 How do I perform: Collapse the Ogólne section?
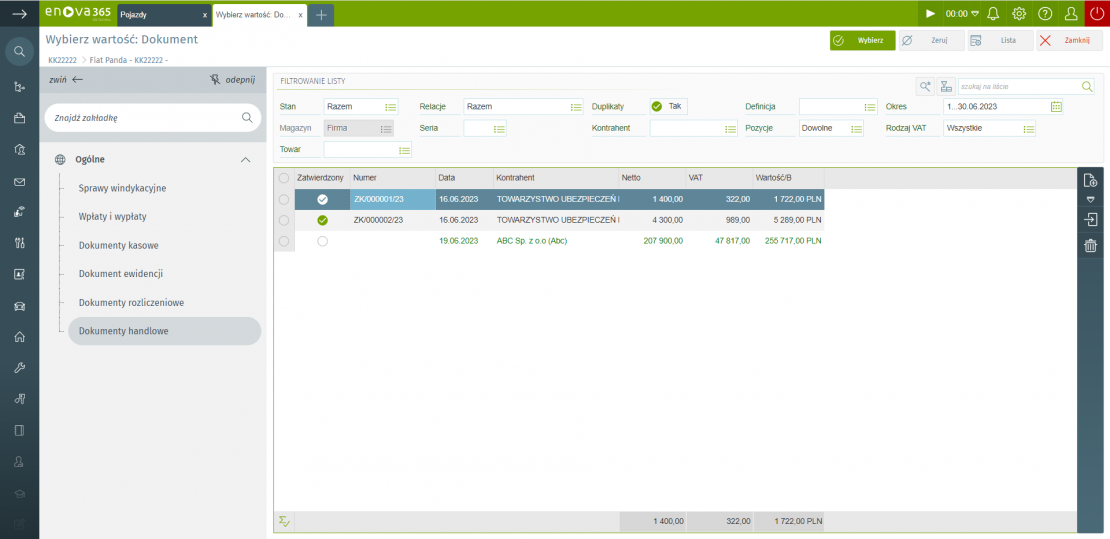coord(245,159)
